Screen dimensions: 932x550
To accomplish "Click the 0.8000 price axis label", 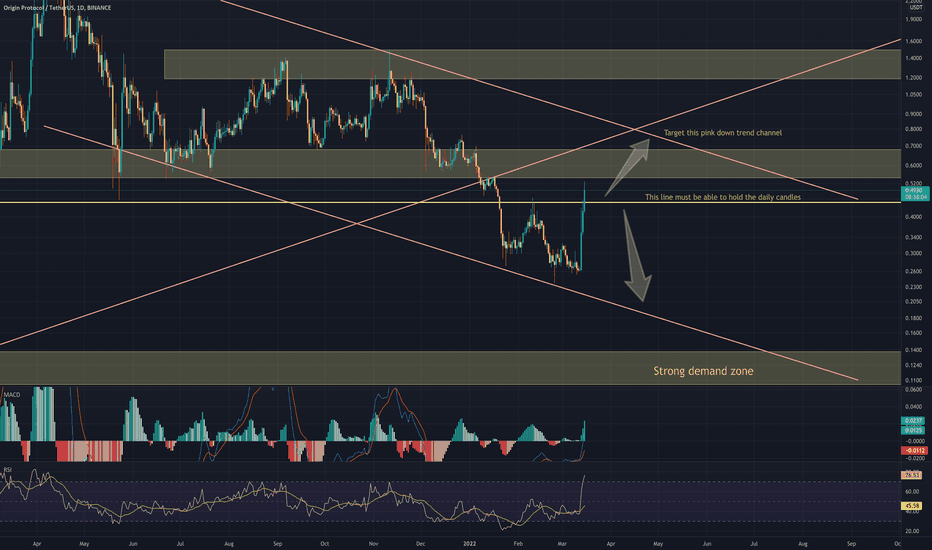I will pos(914,129).
